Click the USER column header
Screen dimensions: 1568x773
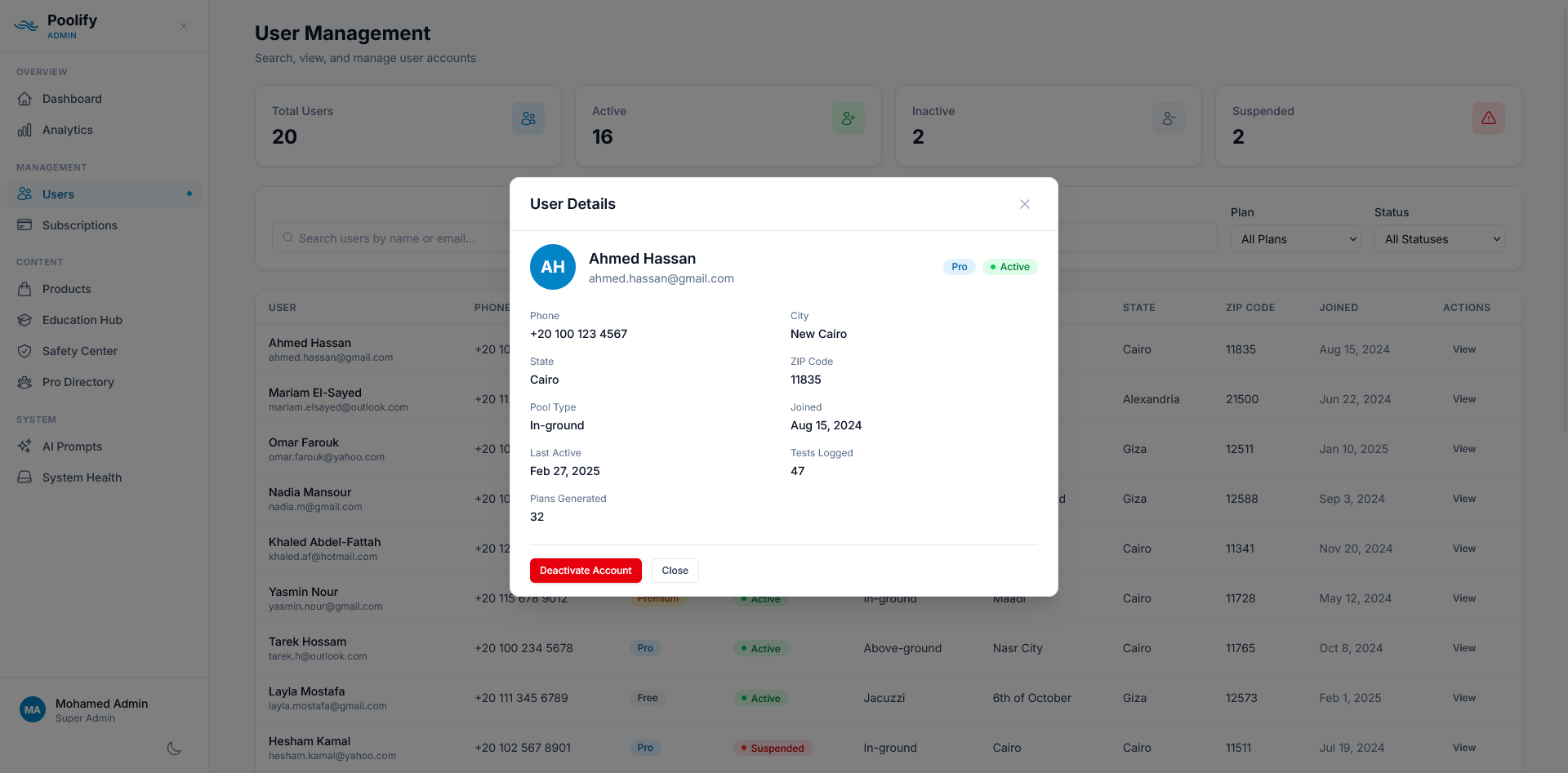[x=283, y=308]
